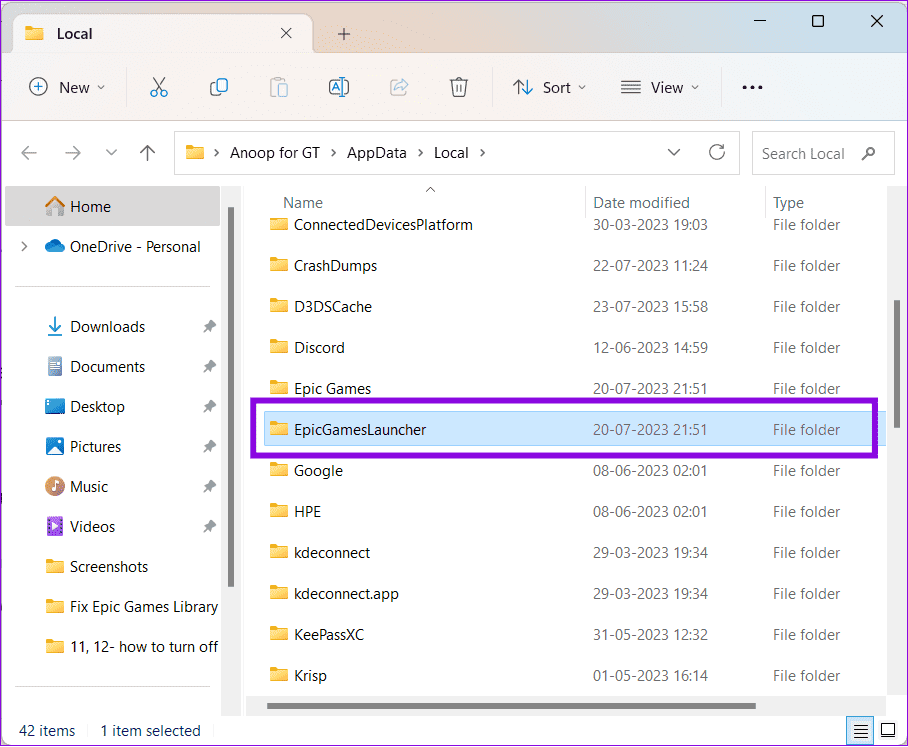
Task: Click the folder icon in address bar
Action: [195, 152]
